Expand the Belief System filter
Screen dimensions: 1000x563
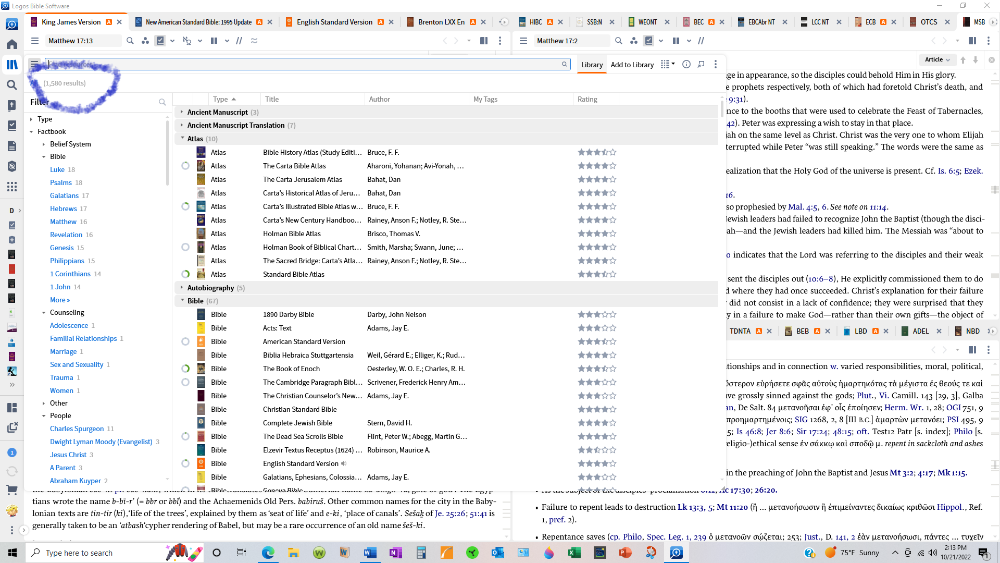click(x=44, y=144)
